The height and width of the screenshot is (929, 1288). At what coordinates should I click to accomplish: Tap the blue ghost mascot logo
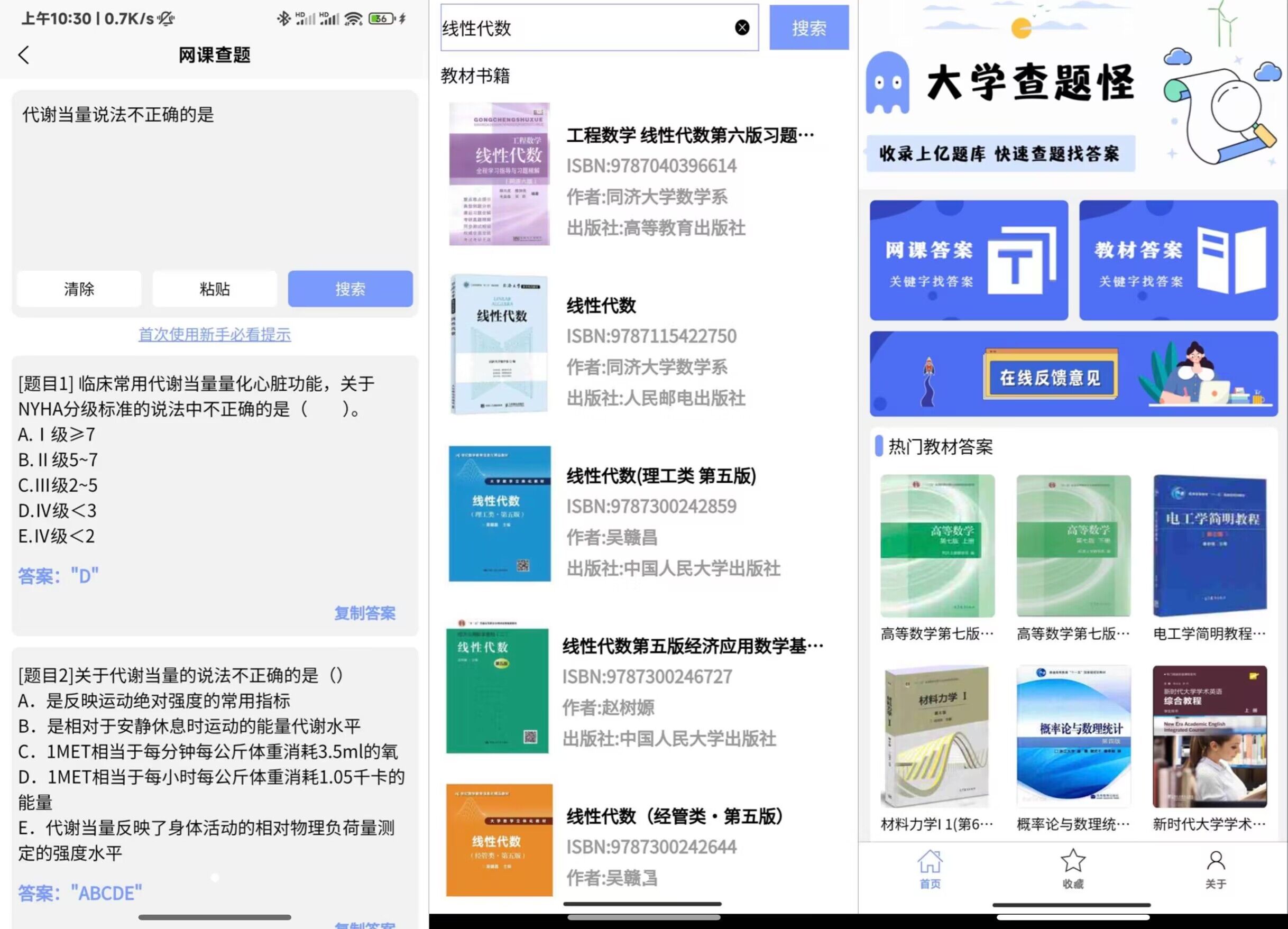pos(888,84)
